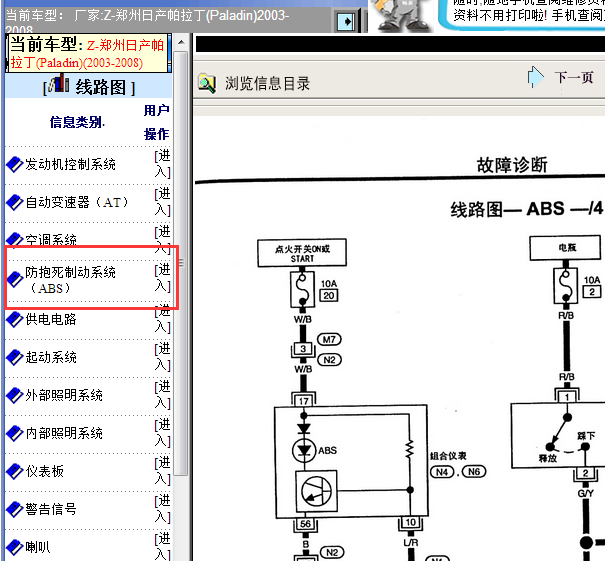605x561 pixels.
Task: Click [进入] for 防抱死制动系统（ABS）
Action: pos(162,278)
